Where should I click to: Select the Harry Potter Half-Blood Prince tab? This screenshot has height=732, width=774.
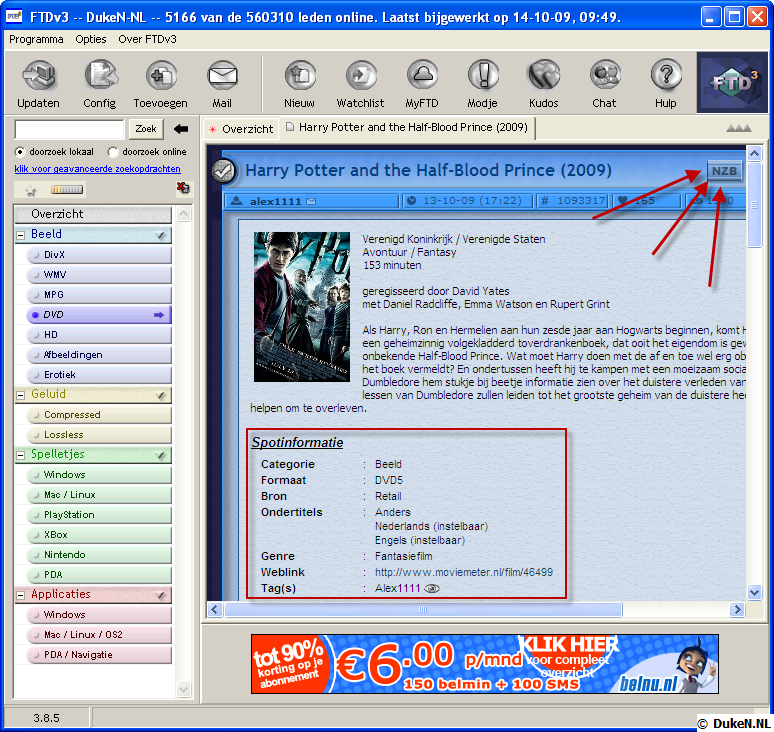coord(408,128)
